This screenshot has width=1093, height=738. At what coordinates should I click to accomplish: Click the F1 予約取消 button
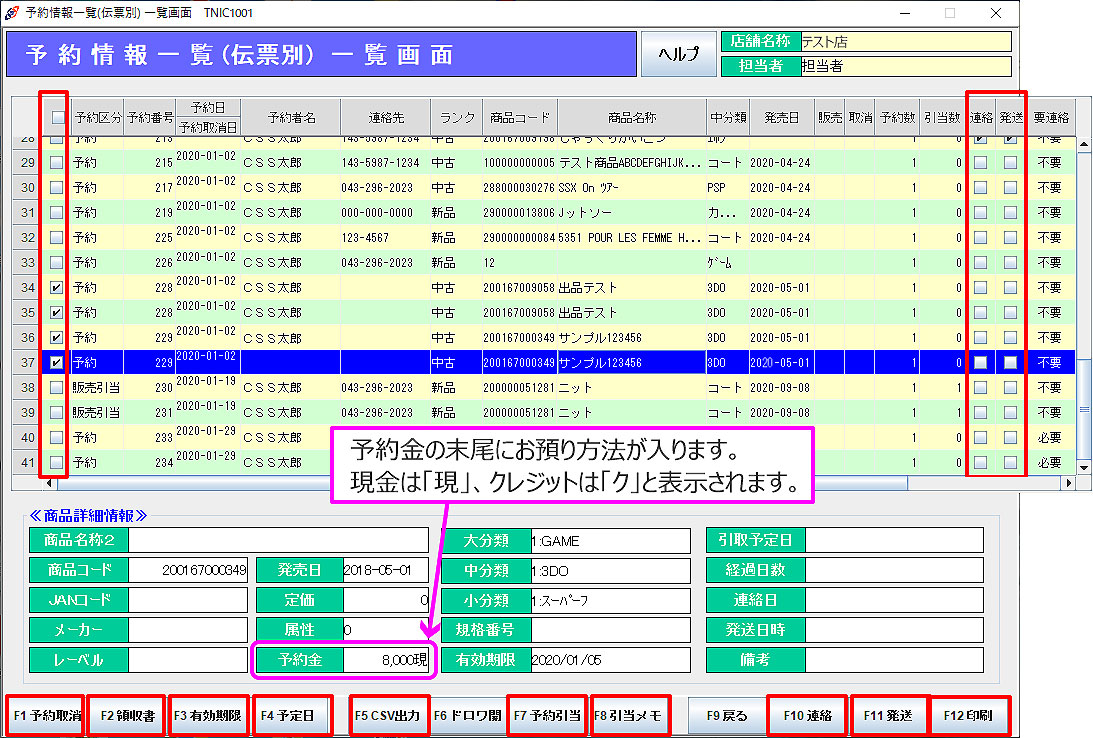44,716
